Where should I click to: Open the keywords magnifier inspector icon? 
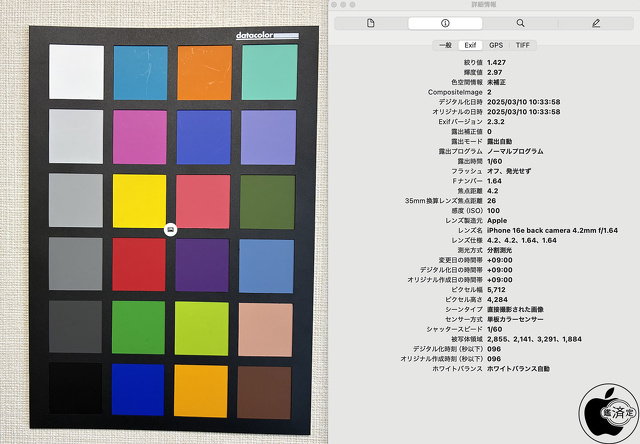tap(520, 22)
